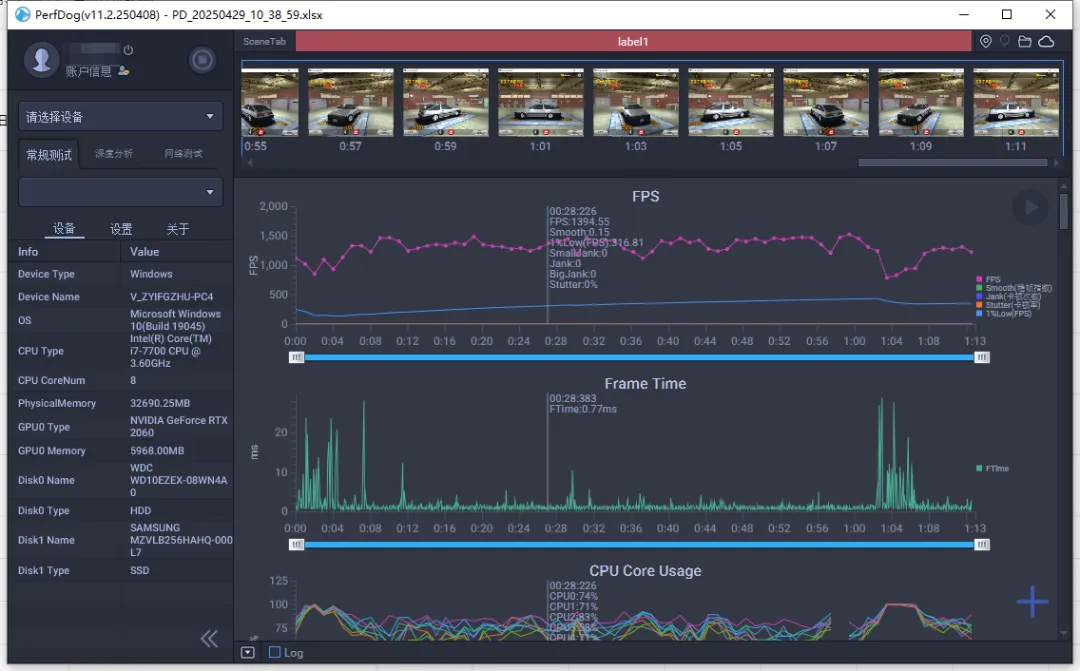This screenshot has height=671, width=1080.
Task: Select the 设备 tab
Action: pos(64,229)
